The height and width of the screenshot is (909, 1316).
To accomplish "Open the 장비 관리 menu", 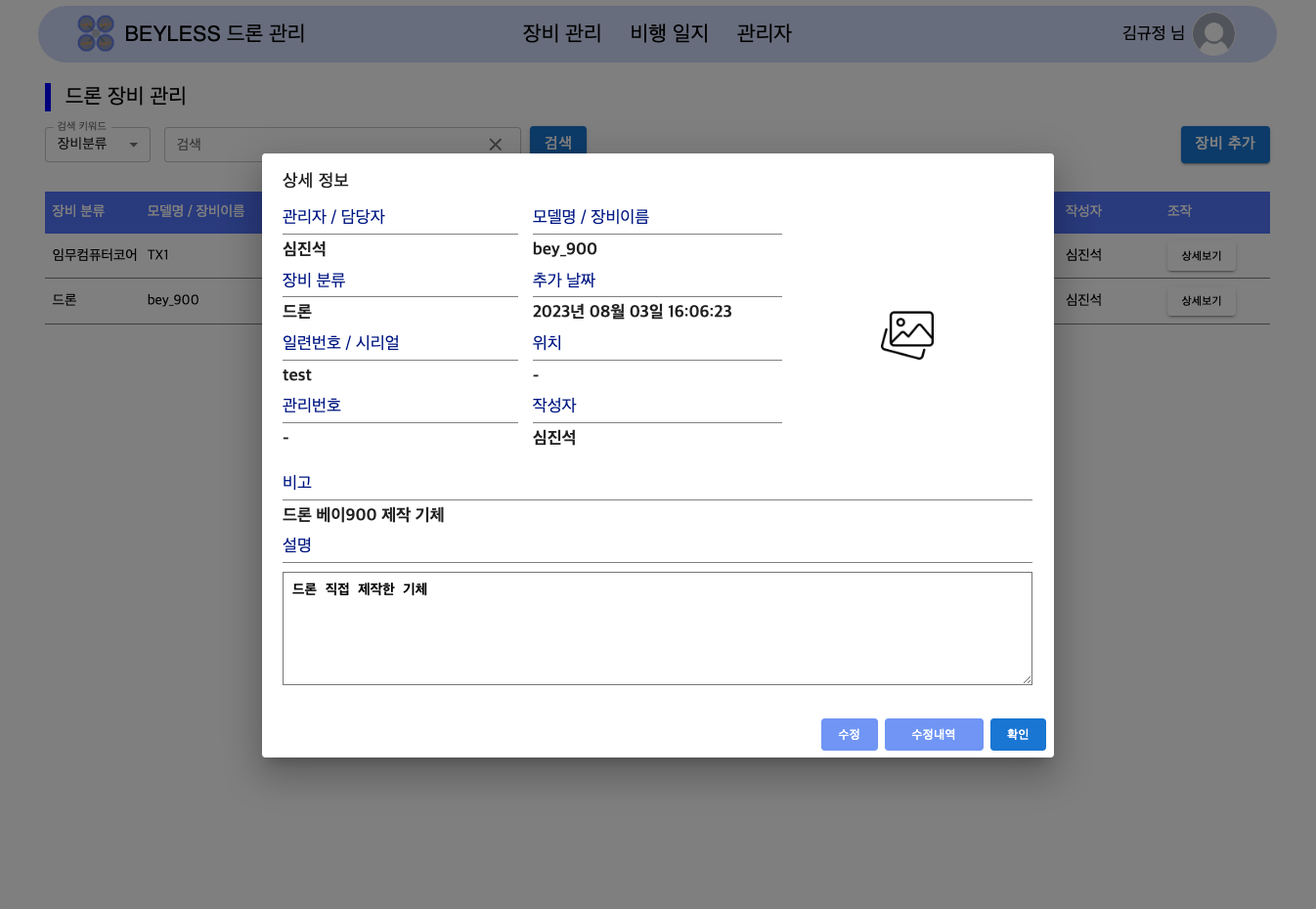I will (562, 33).
